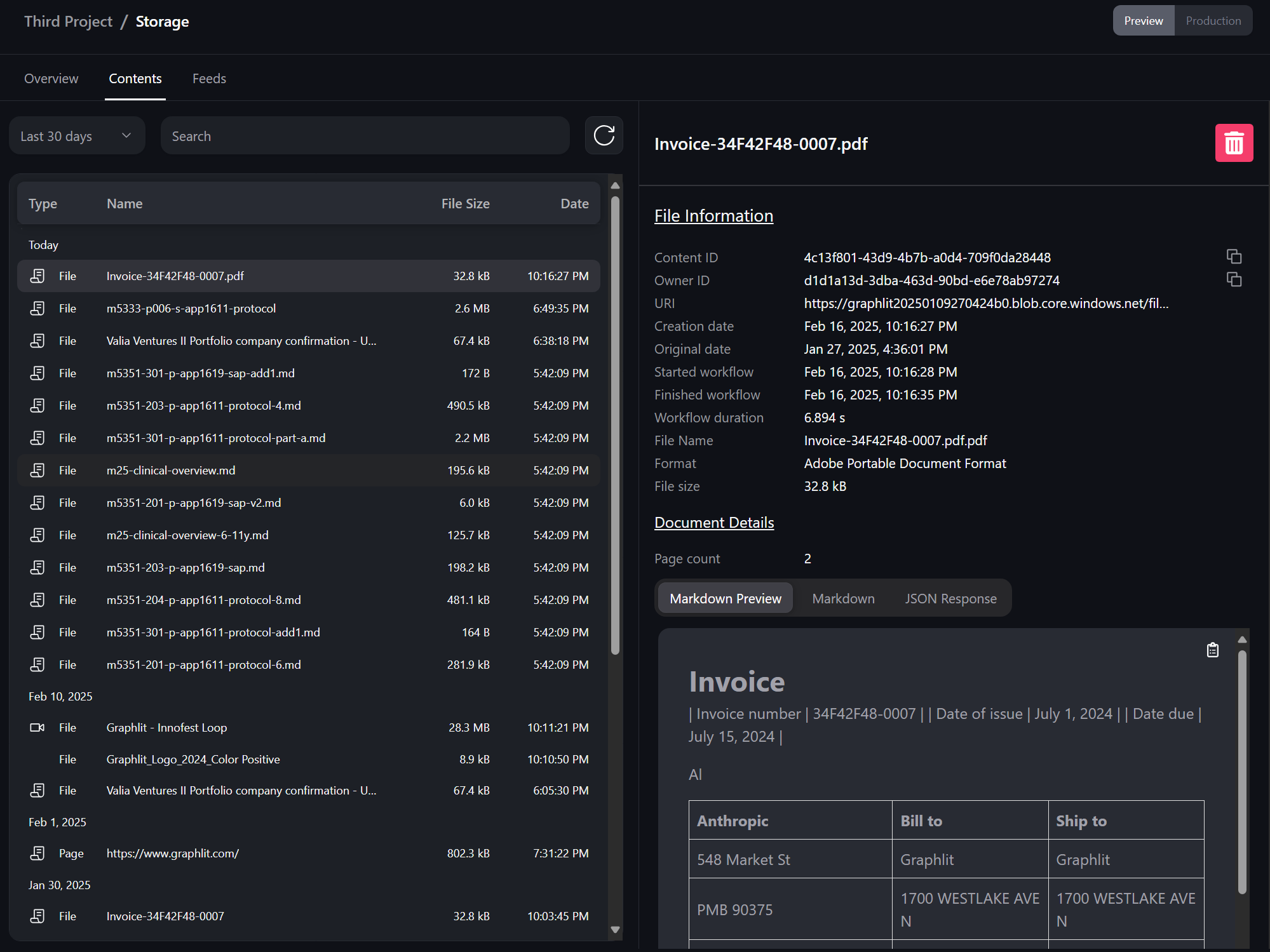1270x952 pixels.
Task: Open the blob storage URI link
Action: click(985, 304)
